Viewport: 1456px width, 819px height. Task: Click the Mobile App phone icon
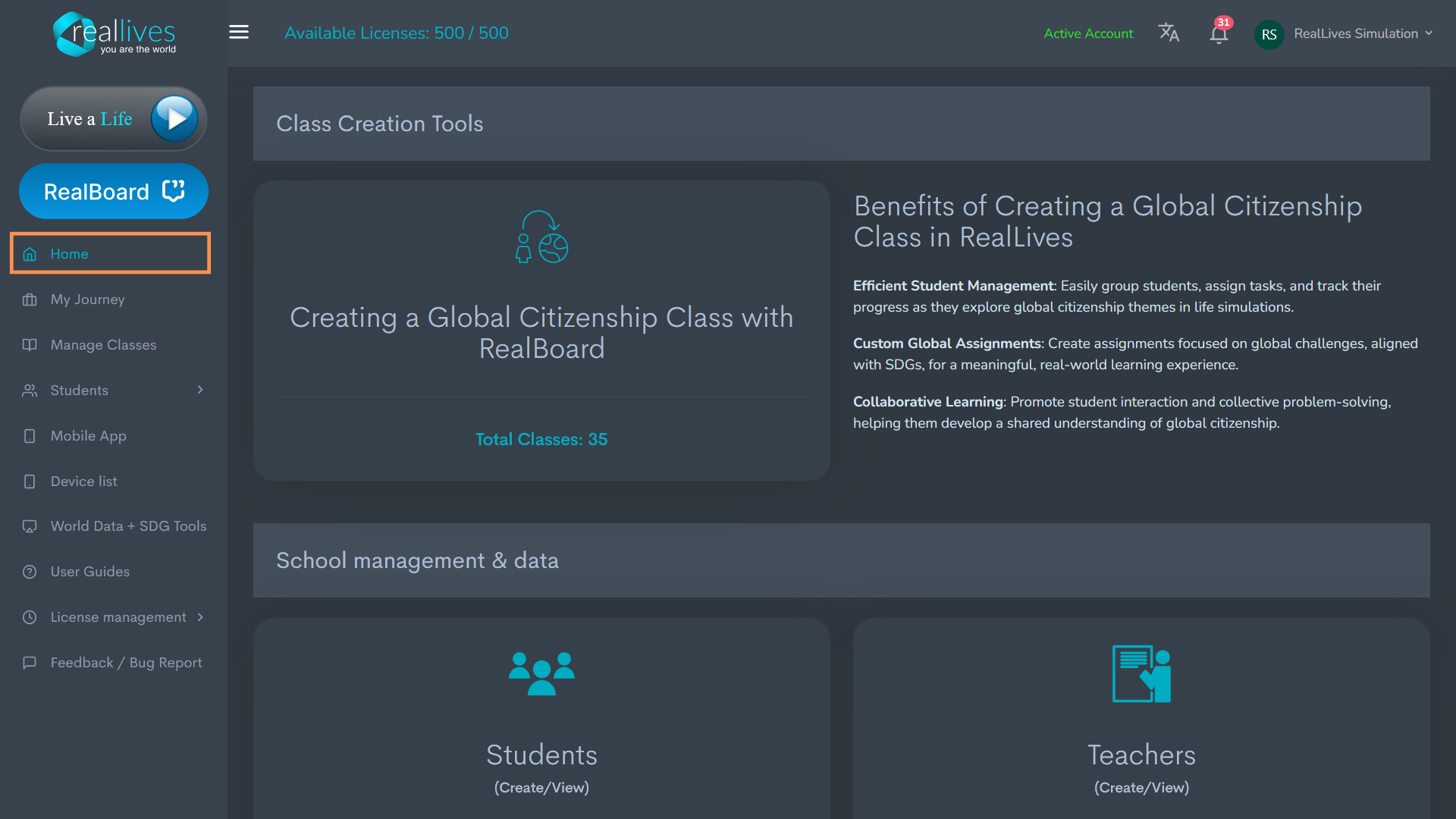[x=30, y=436]
